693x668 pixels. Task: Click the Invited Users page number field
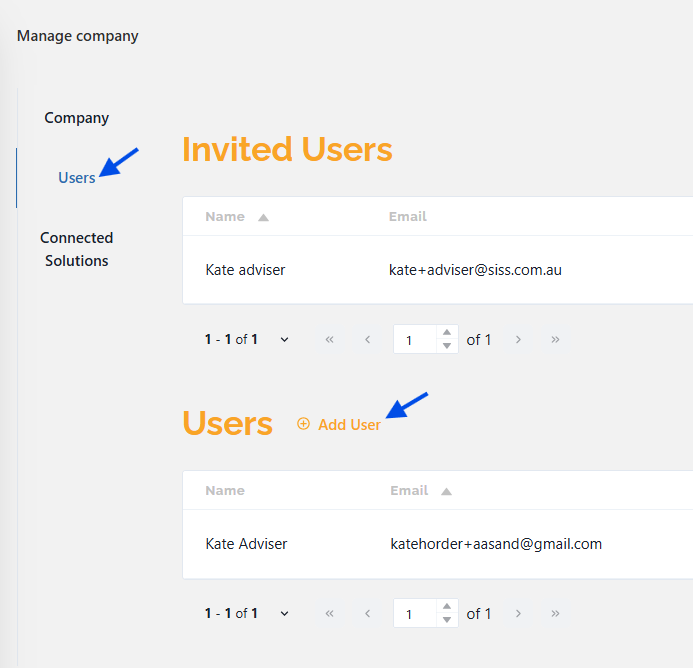[415, 340]
